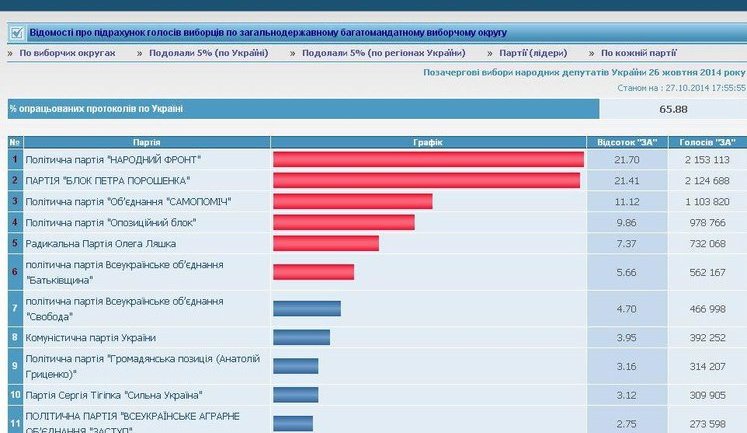The width and height of the screenshot is (747, 433).
Task: Select 'Комуністична партія України' name
Action: coord(91,338)
